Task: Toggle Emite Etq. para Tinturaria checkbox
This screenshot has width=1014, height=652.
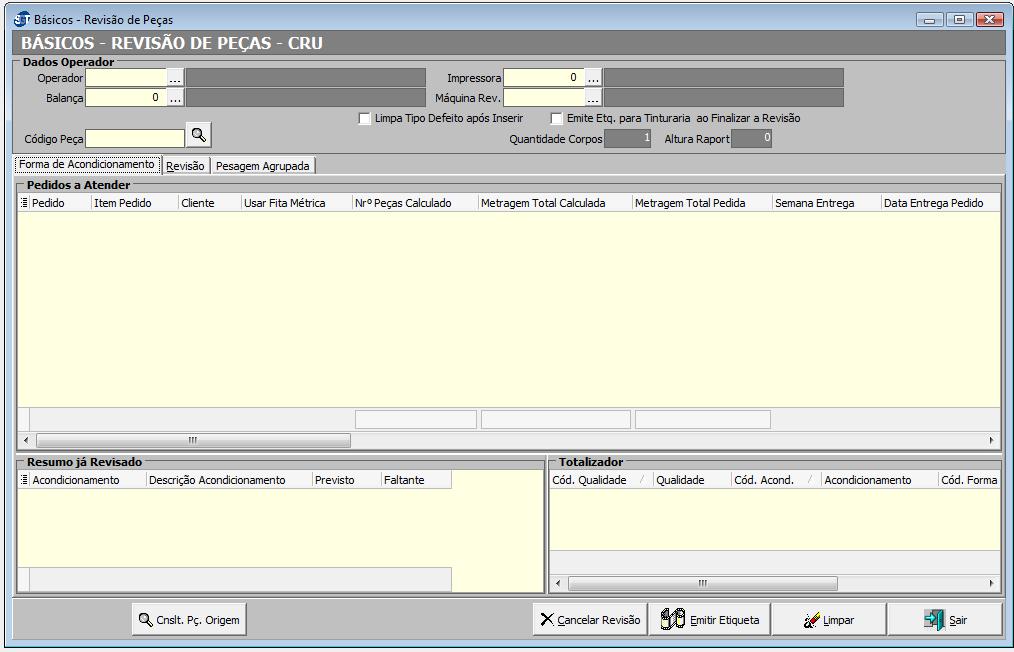Action: coord(557,118)
